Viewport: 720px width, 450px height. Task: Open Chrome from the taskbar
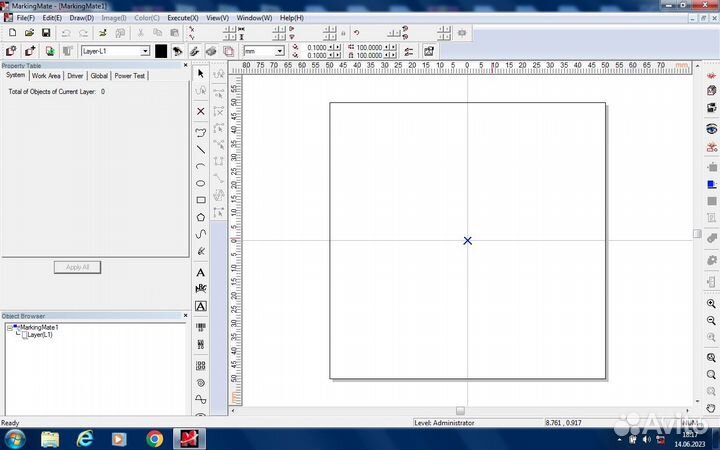click(154, 438)
